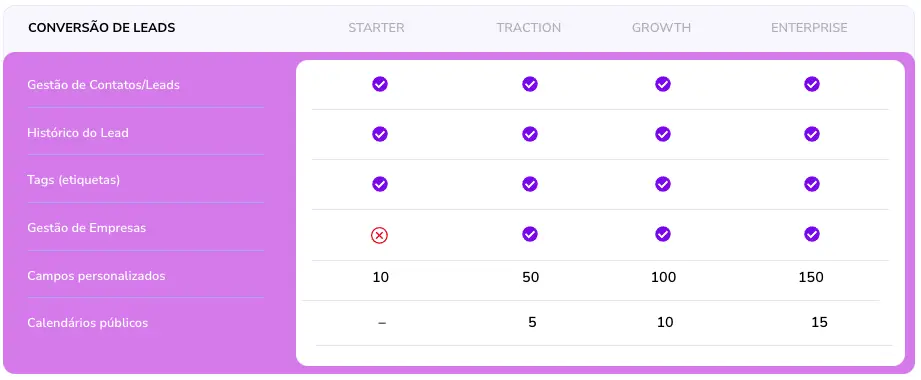The image size is (921, 380).
Task: Click Traction checkmark in Histórico do Lead row
Action: [530, 134]
